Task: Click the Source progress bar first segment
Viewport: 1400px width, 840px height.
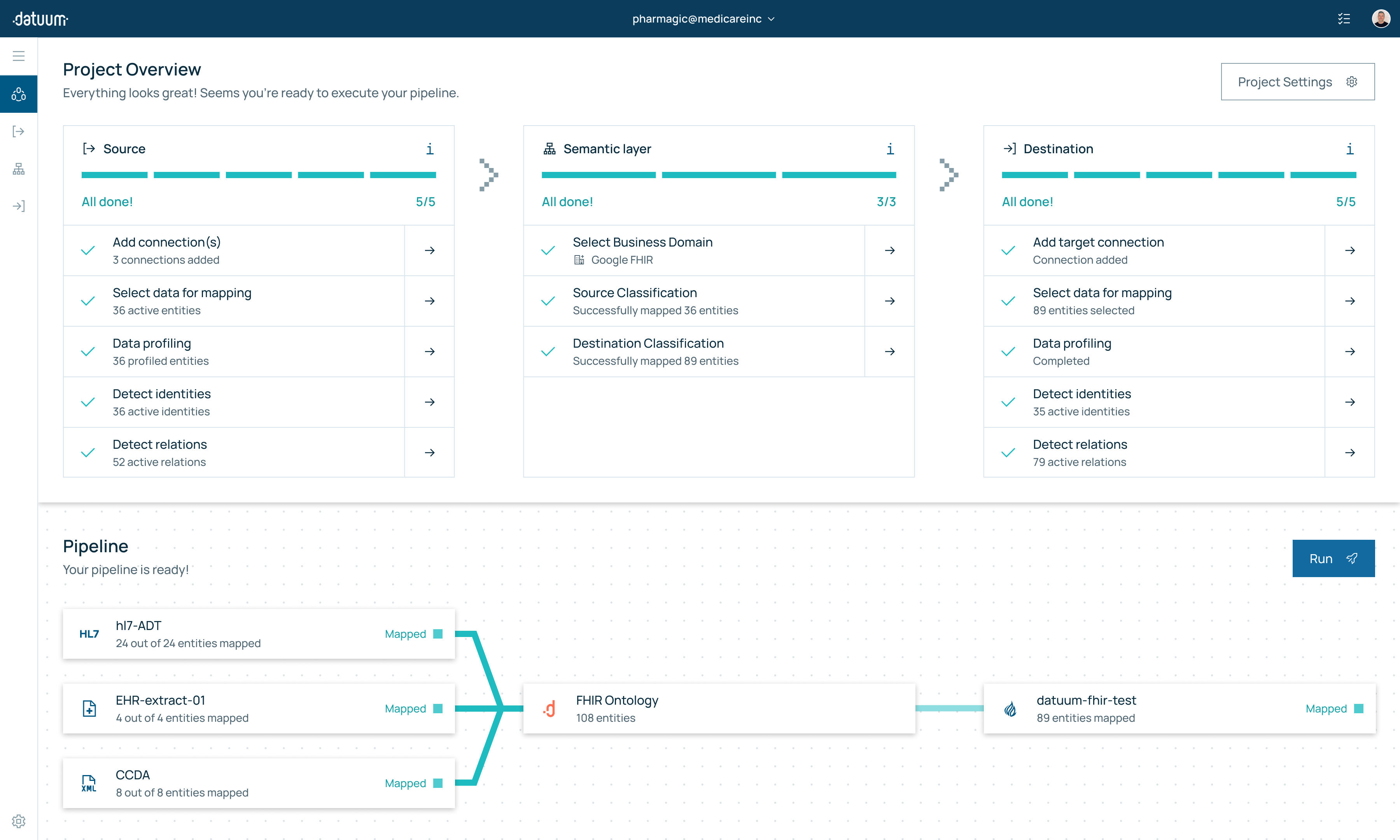Action: [x=114, y=175]
